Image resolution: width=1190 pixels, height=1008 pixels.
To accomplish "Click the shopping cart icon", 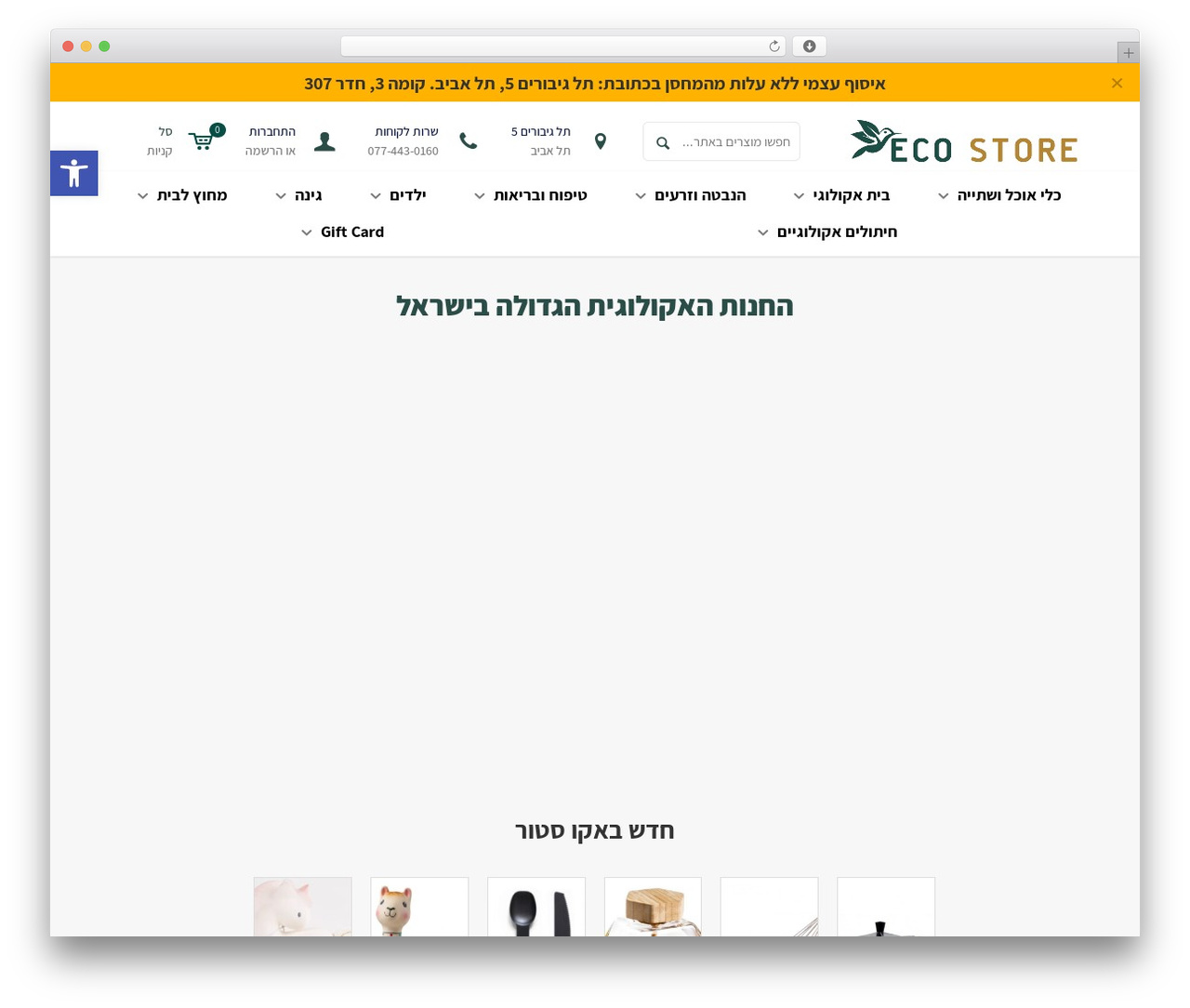I will tap(202, 140).
